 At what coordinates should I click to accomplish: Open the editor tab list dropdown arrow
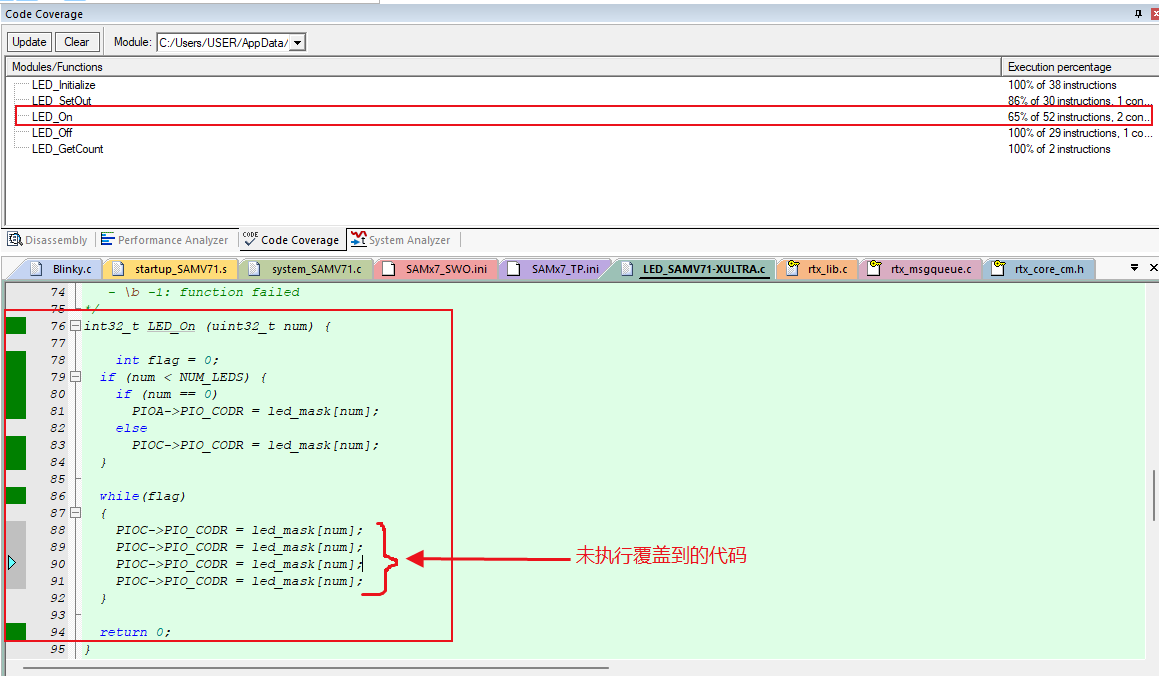tap(1135, 268)
